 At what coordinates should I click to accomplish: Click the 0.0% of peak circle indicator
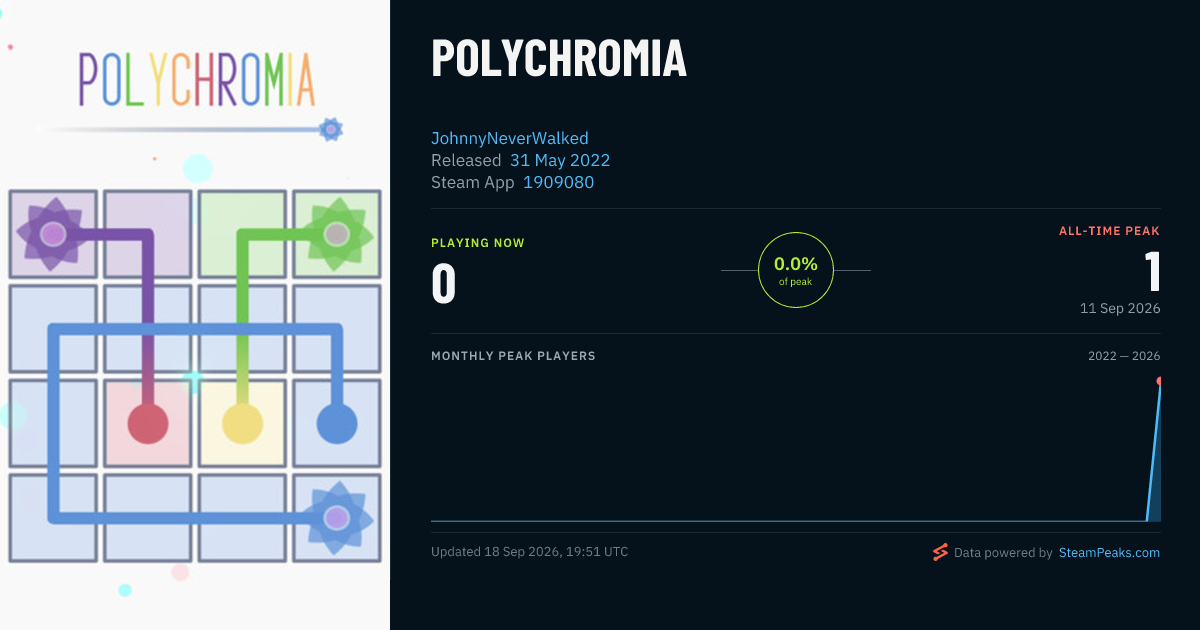tap(796, 270)
